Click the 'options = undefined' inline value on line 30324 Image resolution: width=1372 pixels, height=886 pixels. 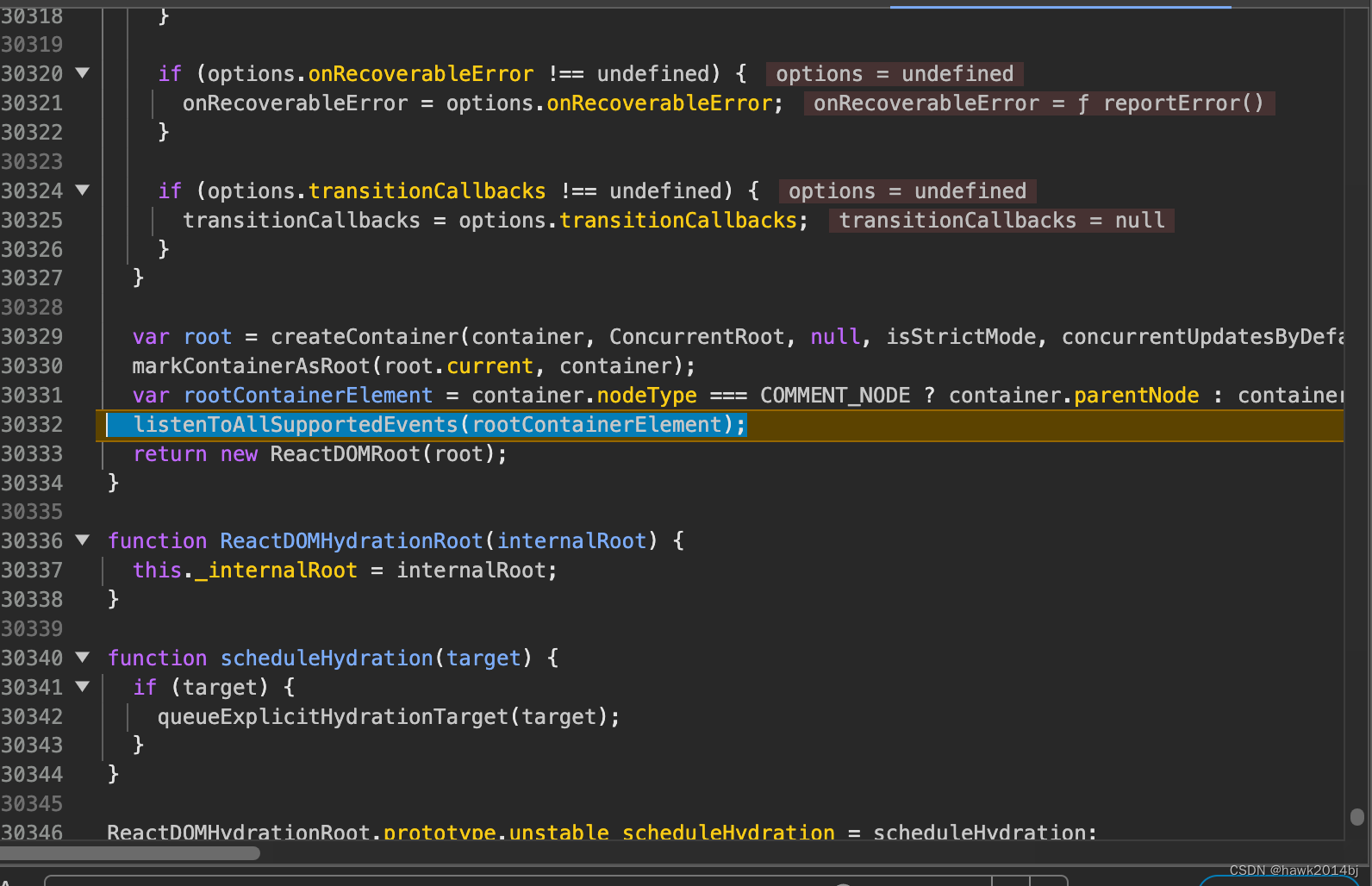(x=907, y=191)
